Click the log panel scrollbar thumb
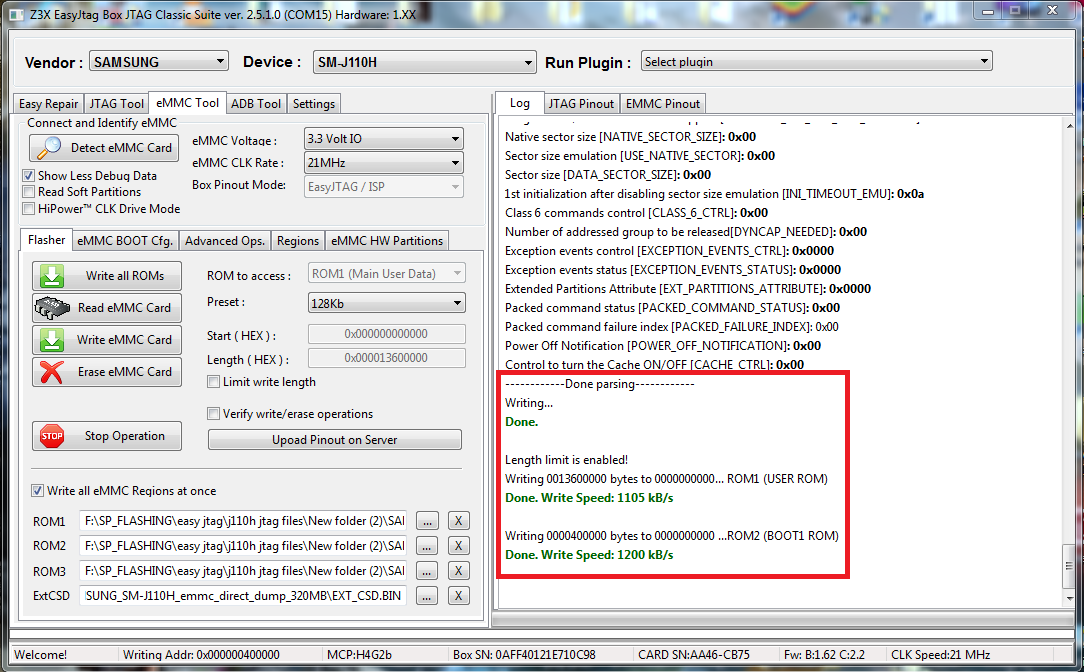The image size is (1084, 672). coord(1069,566)
